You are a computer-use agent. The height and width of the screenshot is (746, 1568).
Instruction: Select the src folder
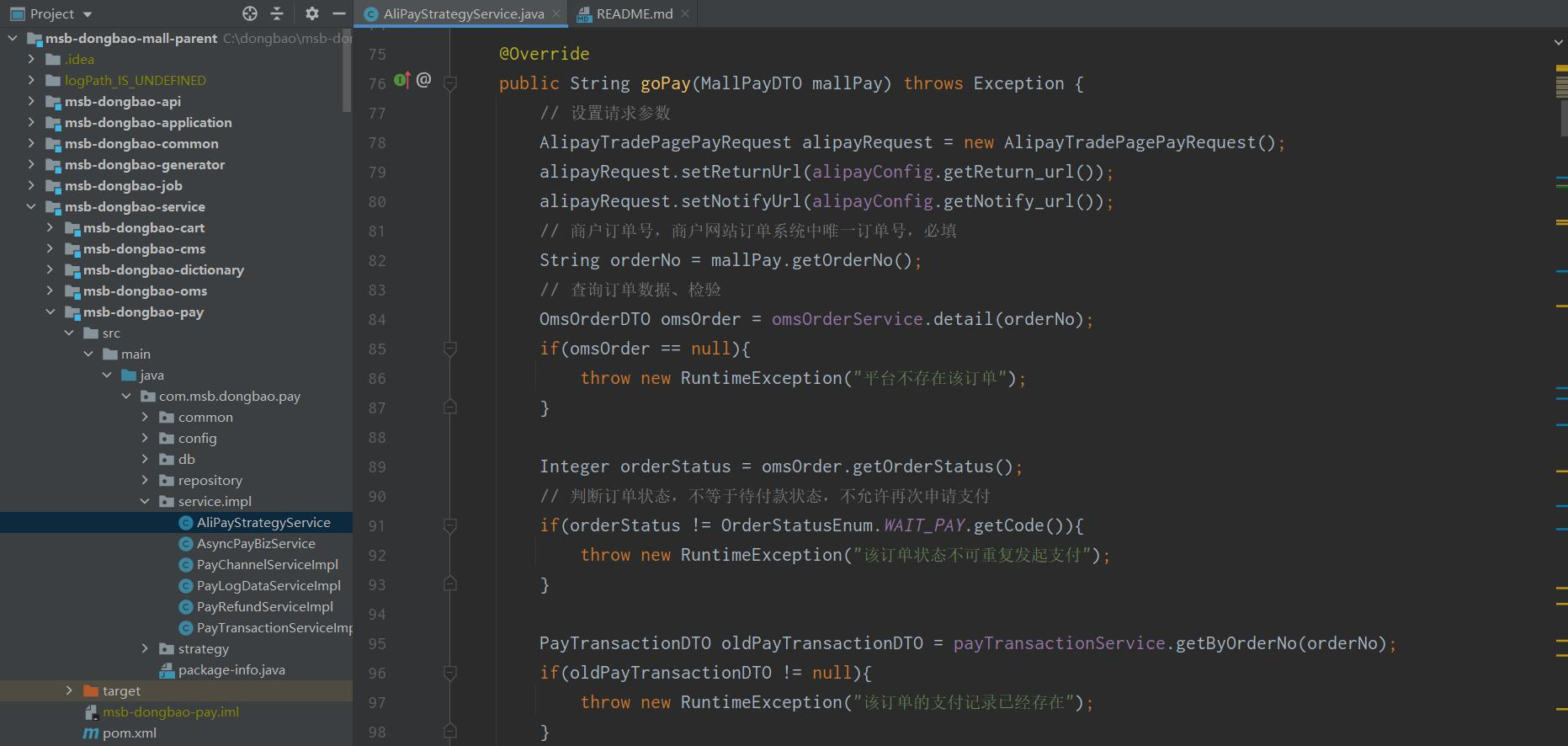(111, 333)
